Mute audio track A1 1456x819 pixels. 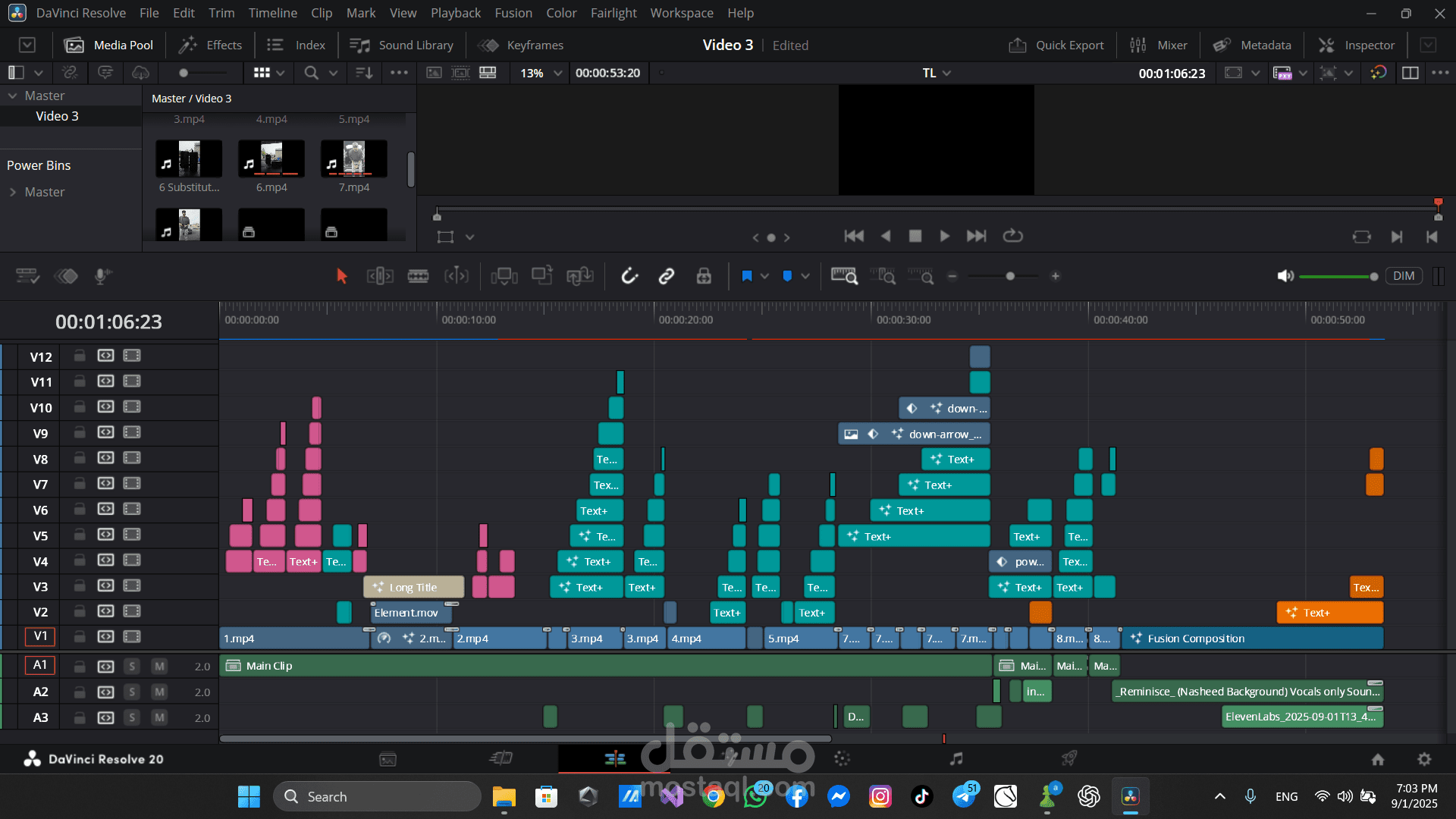[x=159, y=666]
